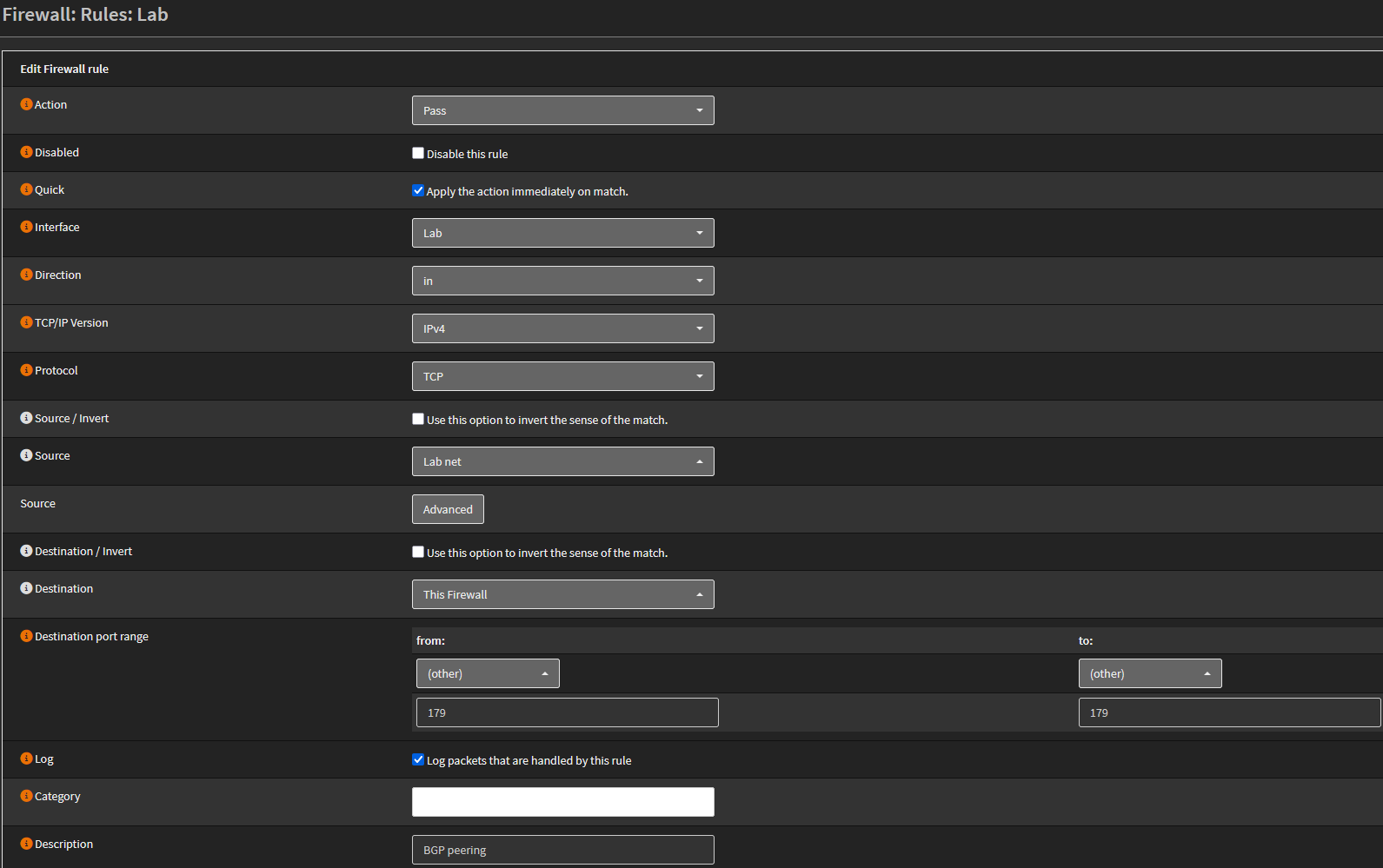
Task: Open the TCP/IP Version dropdown showing IPv4
Action: (562, 328)
